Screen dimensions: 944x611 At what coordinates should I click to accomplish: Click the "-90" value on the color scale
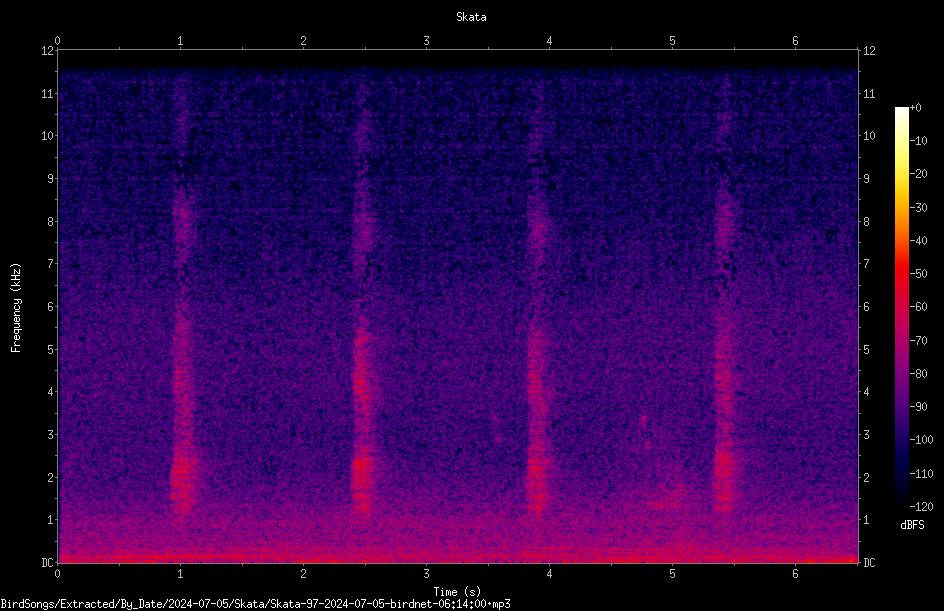(x=918, y=406)
